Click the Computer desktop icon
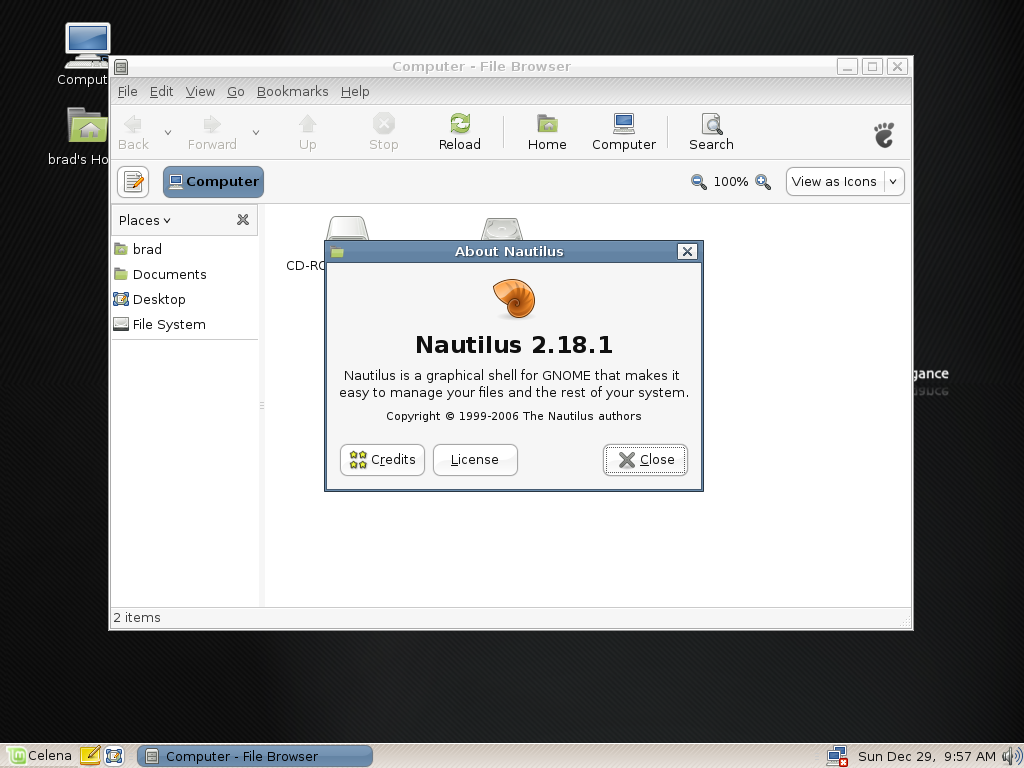Image resolution: width=1024 pixels, height=768 pixels. pos(87,46)
